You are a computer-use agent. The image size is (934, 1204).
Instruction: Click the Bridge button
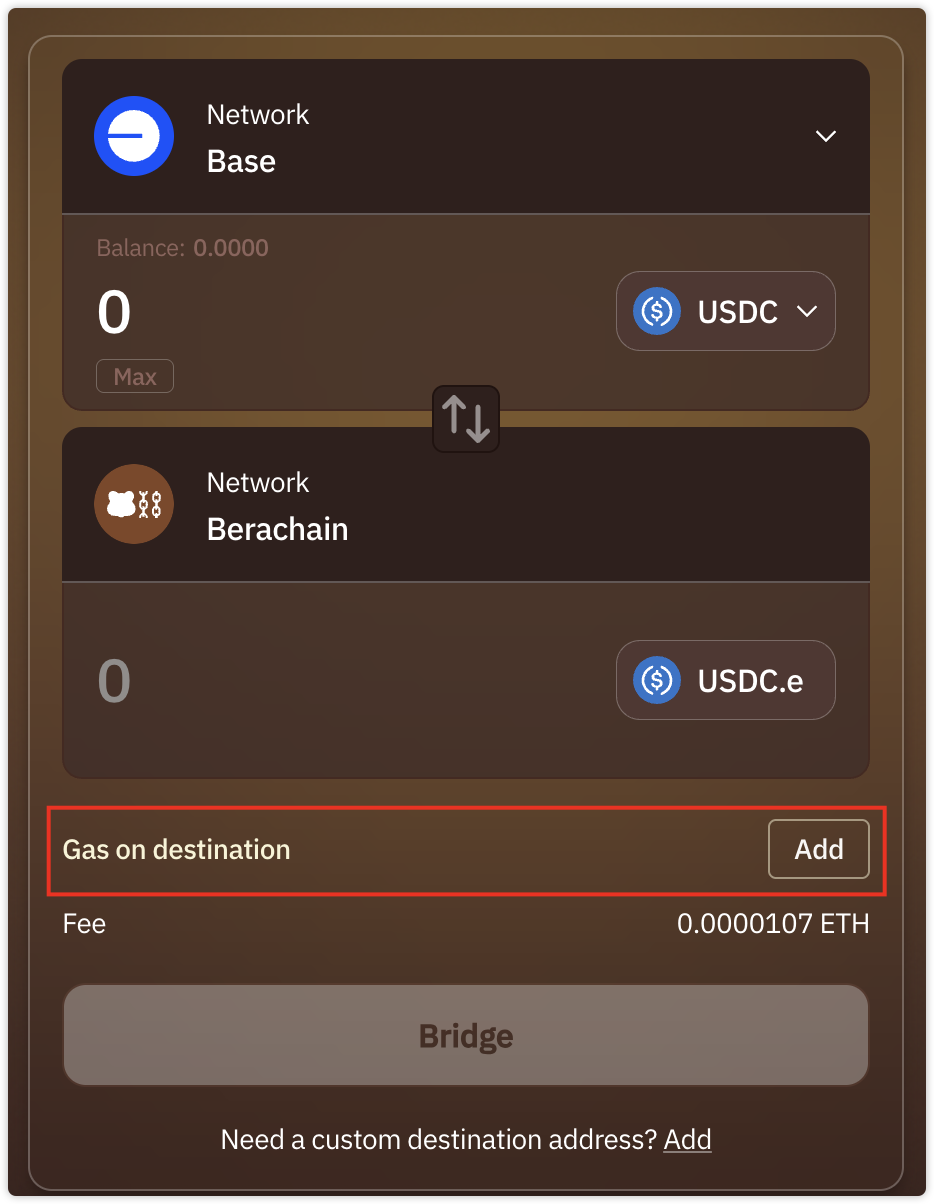pyautogui.click(x=466, y=1036)
